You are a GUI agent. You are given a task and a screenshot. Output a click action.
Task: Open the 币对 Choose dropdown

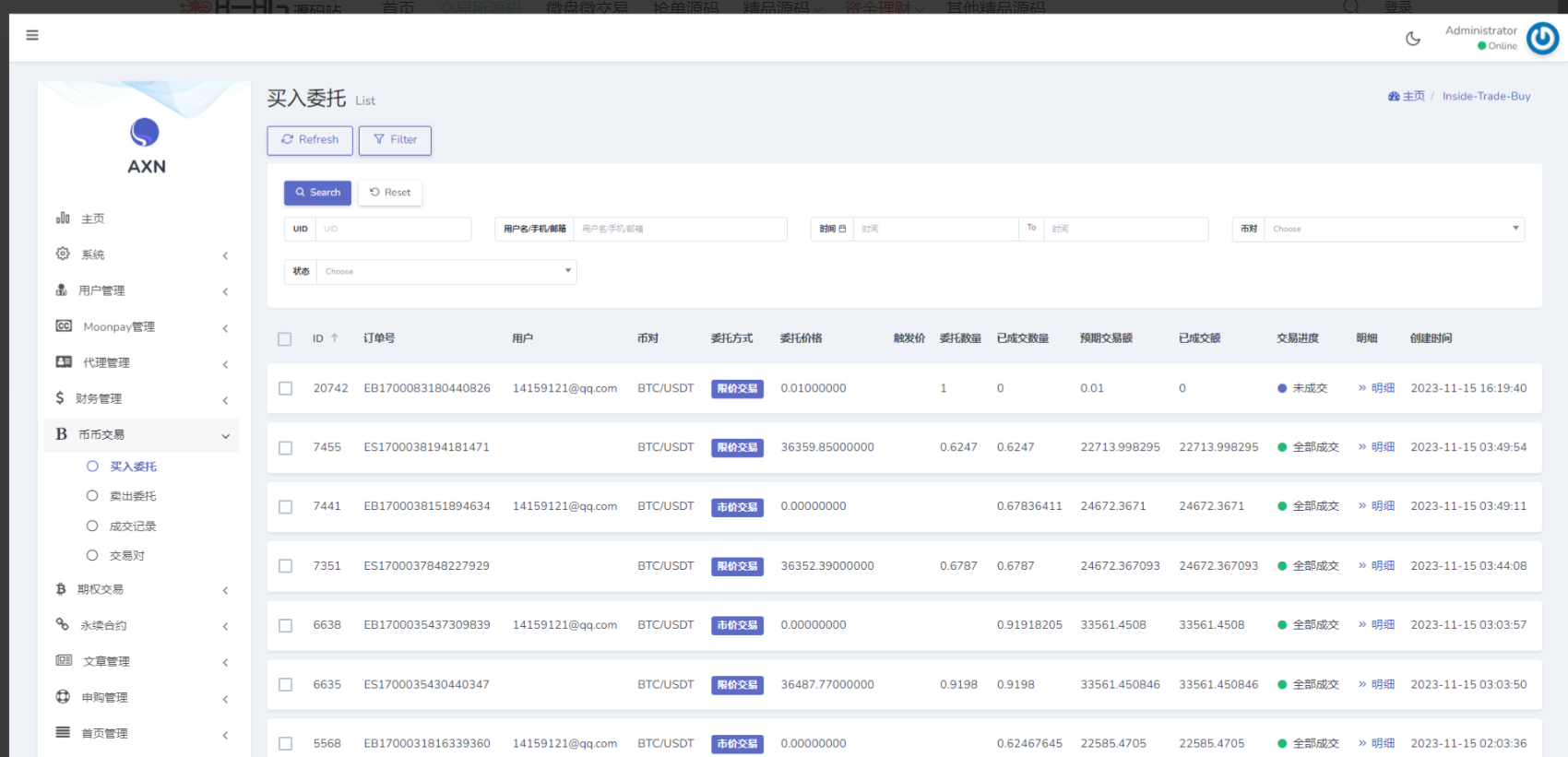(1393, 229)
